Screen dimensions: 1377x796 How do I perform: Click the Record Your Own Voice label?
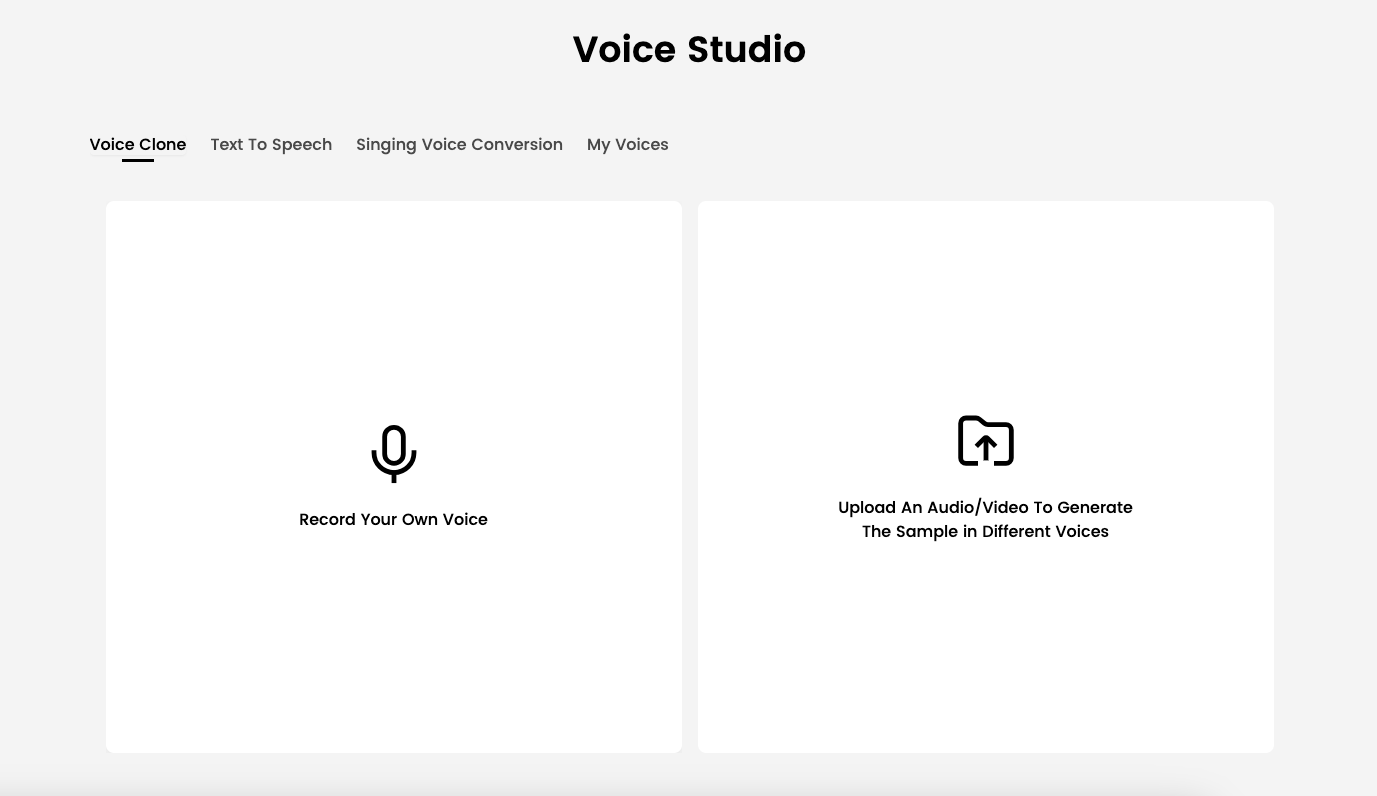point(393,519)
